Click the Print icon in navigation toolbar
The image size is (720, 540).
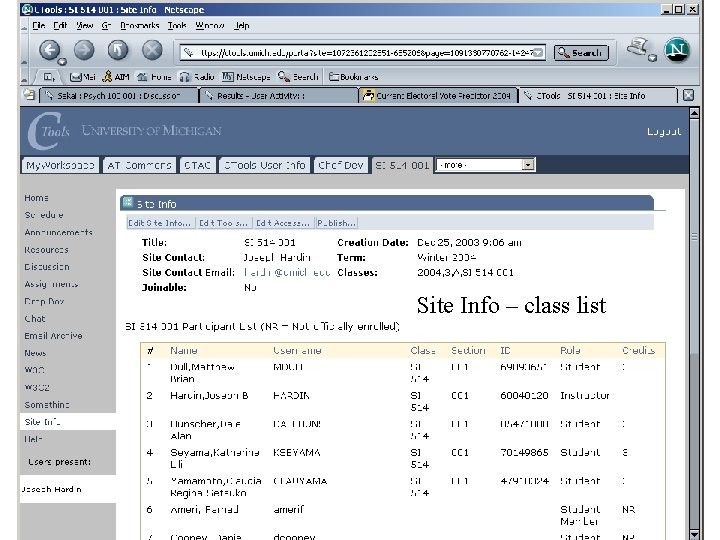tap(639, 48)
